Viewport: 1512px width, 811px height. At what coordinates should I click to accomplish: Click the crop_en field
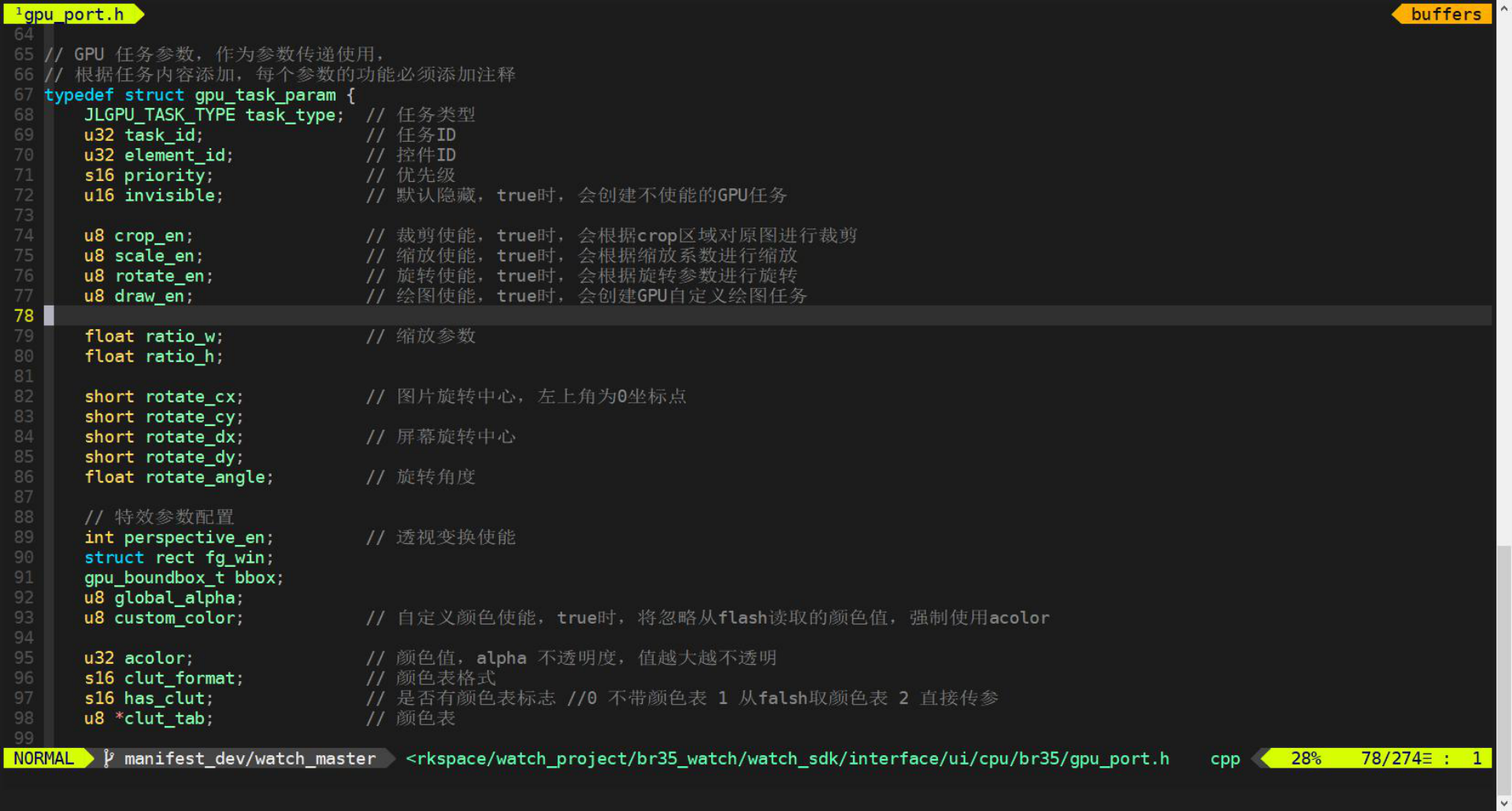click(150, 235)
